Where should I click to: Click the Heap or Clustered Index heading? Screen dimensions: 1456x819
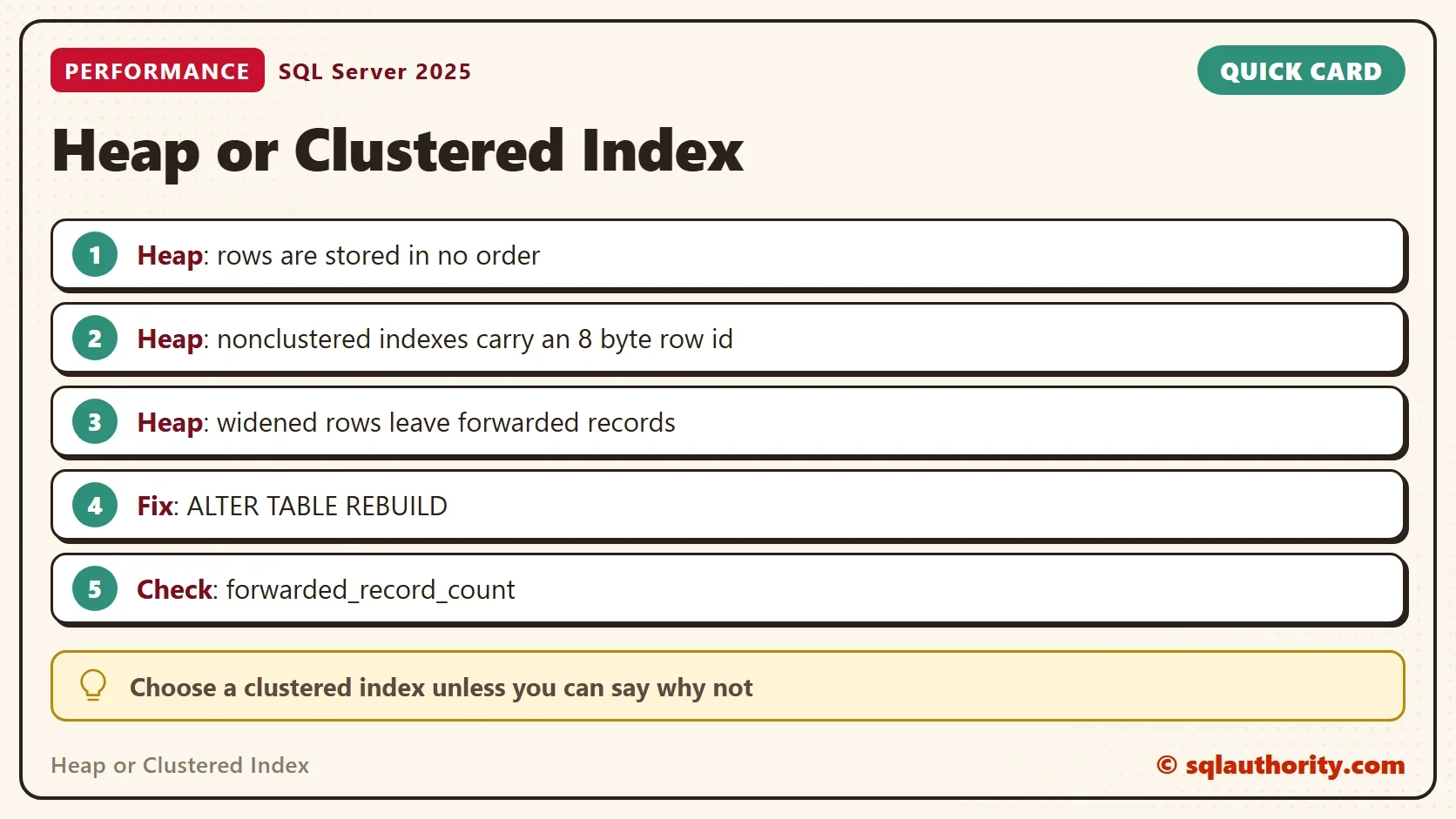398,151
